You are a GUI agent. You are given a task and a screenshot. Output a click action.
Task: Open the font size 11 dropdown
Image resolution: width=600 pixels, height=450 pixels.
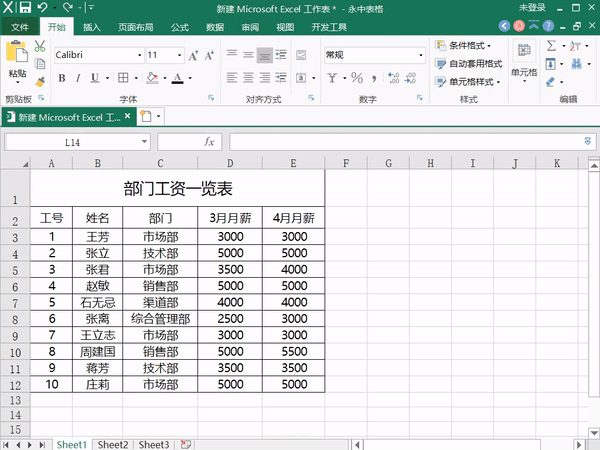179,55
